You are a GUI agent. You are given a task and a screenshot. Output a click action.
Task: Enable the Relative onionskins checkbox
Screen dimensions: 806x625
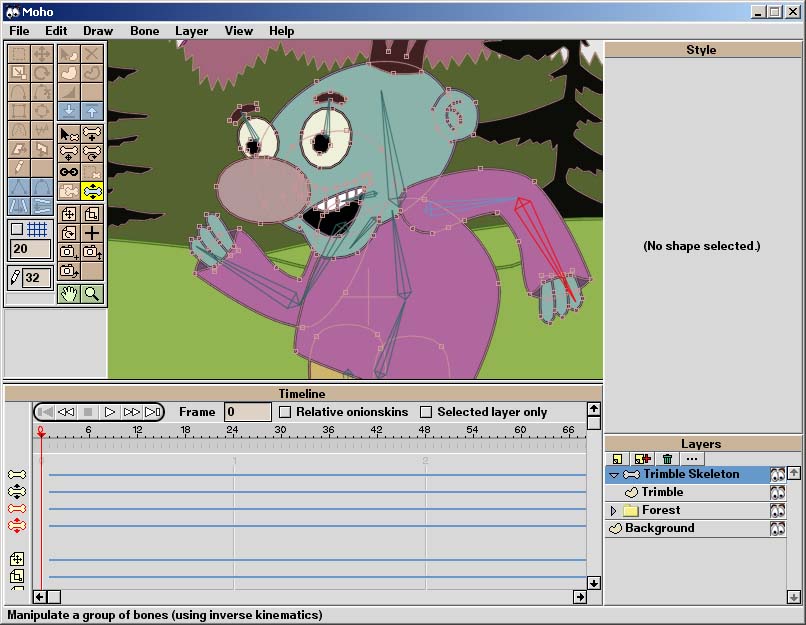click(x=285, y=412)
